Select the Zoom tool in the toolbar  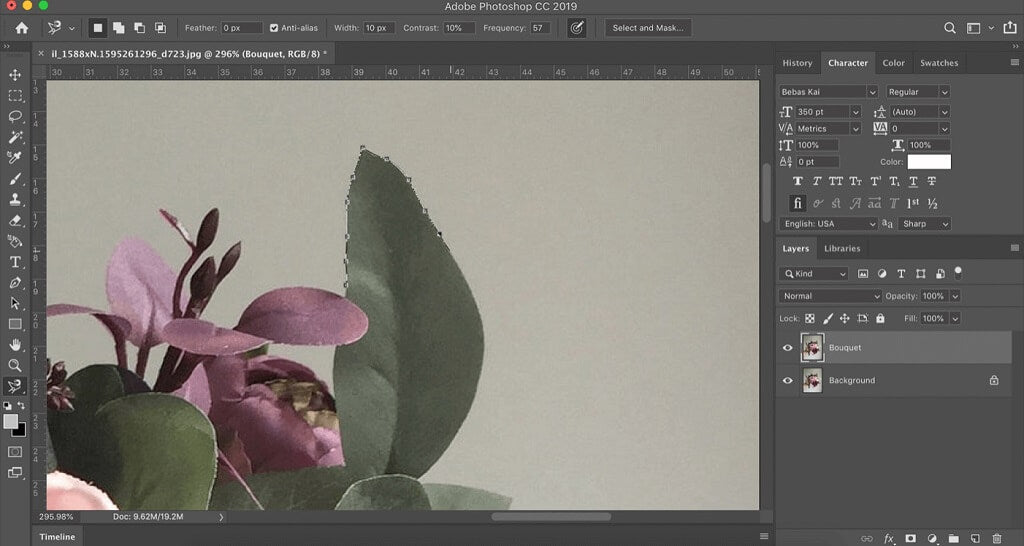pyautogui.click(x=15, y=366)
